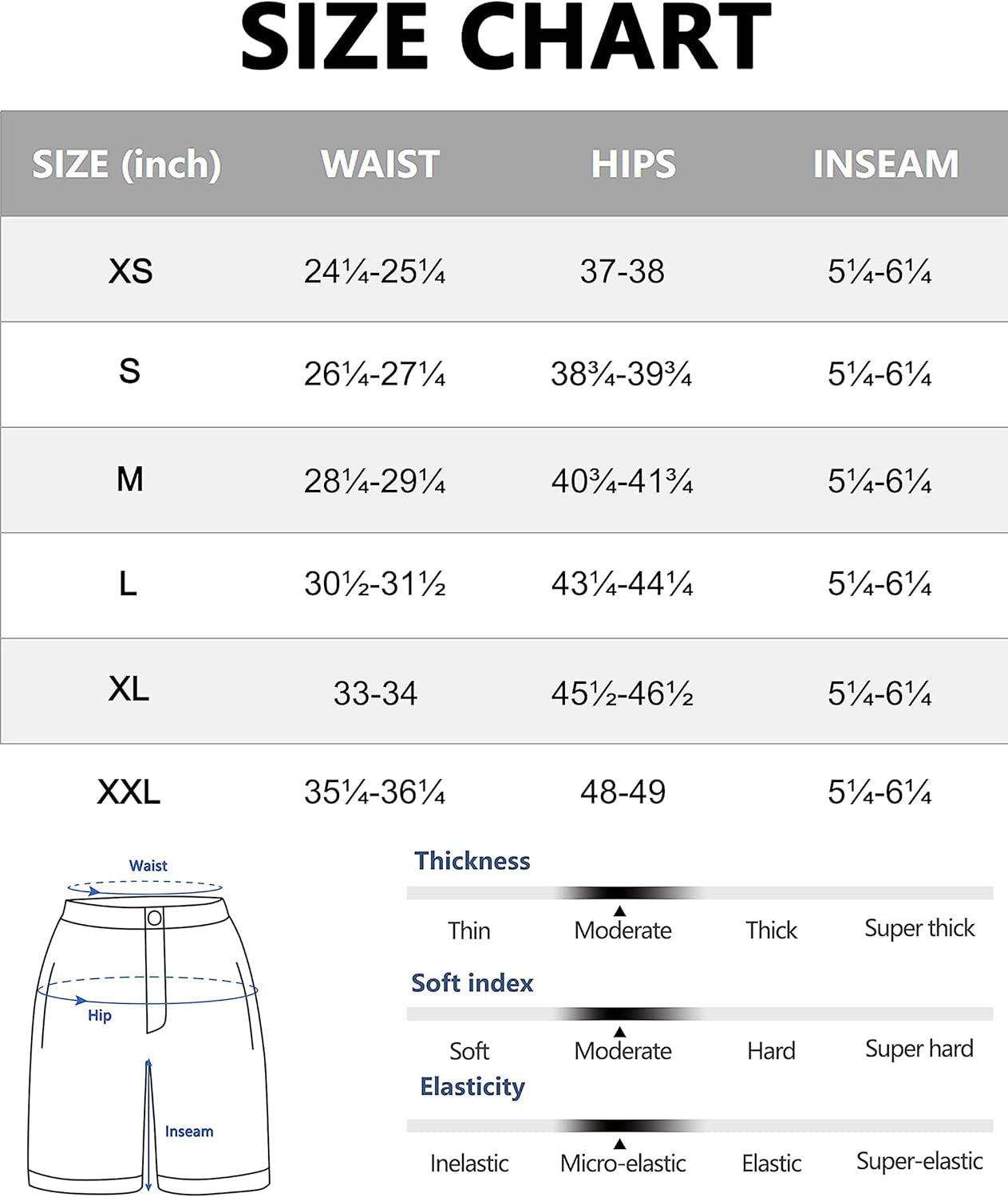Click the Soft label under Soft index
The height and width of the screenshot is (1197, 1008).
(x=469, y=1051)
